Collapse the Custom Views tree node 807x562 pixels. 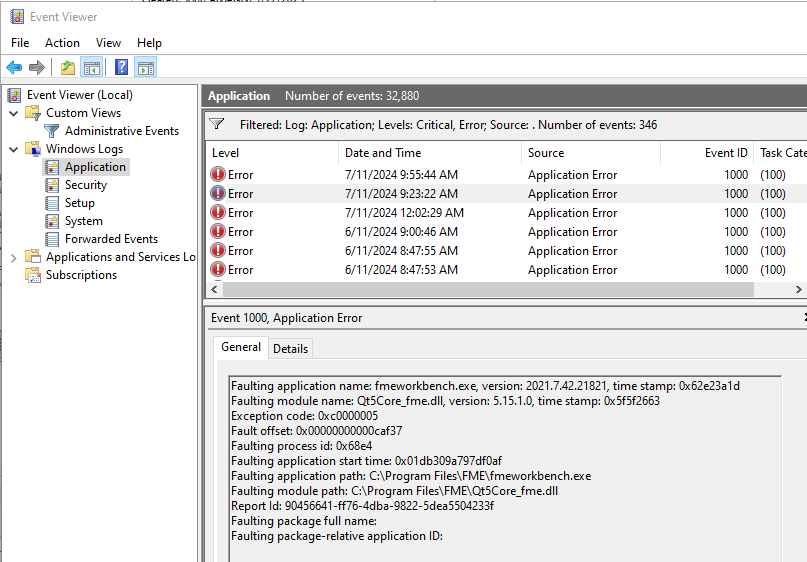[14, 113]
